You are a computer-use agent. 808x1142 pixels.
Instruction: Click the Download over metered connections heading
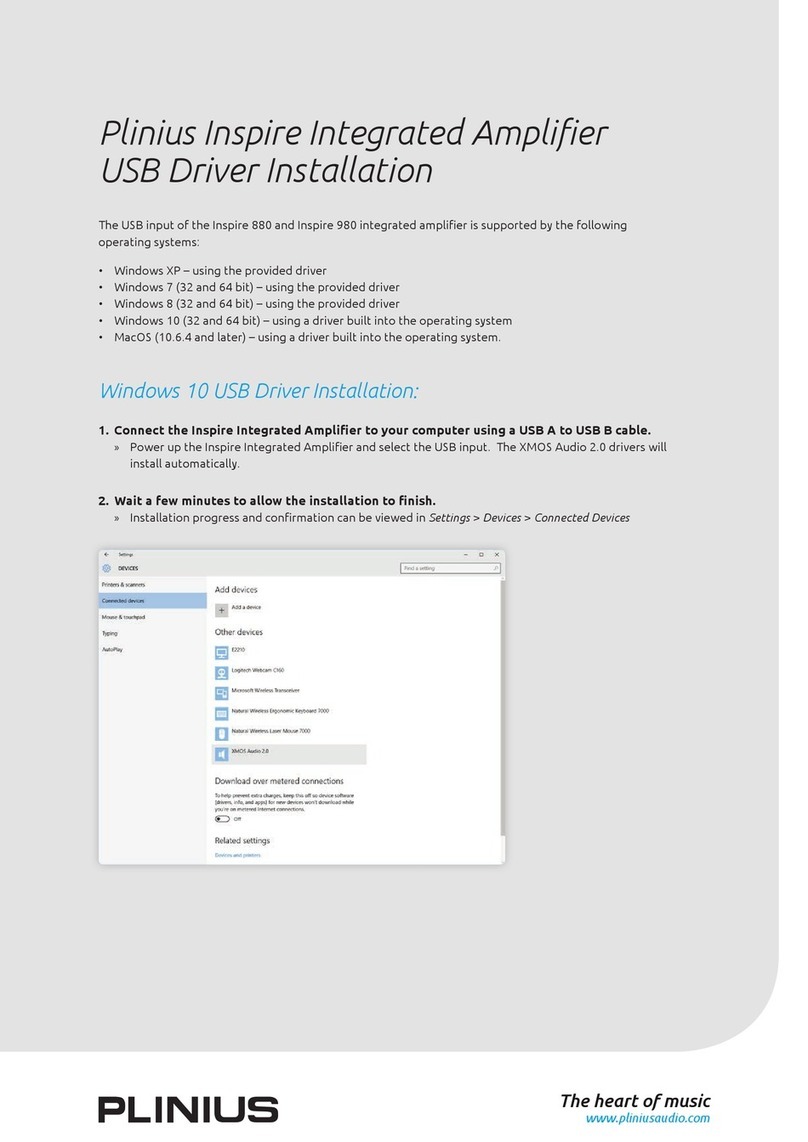pyautogui.click(x=279, y=781)
